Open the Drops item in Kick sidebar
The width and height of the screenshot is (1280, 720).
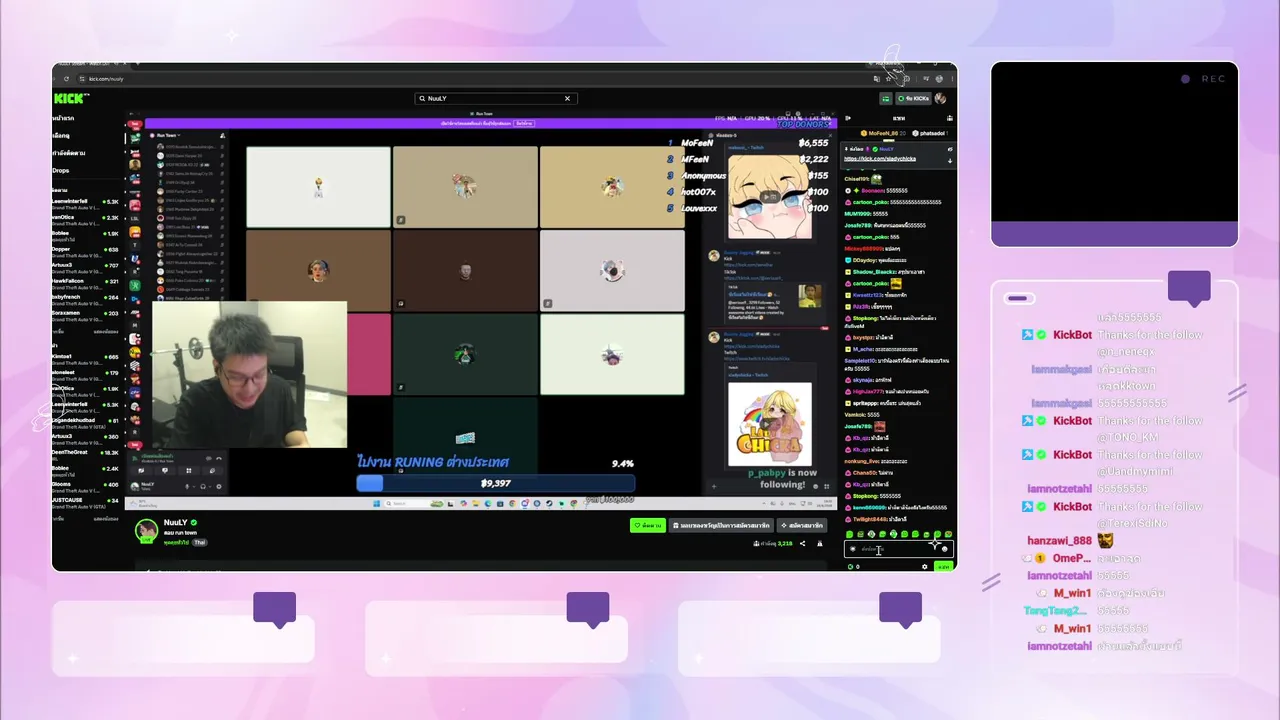(62, 170)
